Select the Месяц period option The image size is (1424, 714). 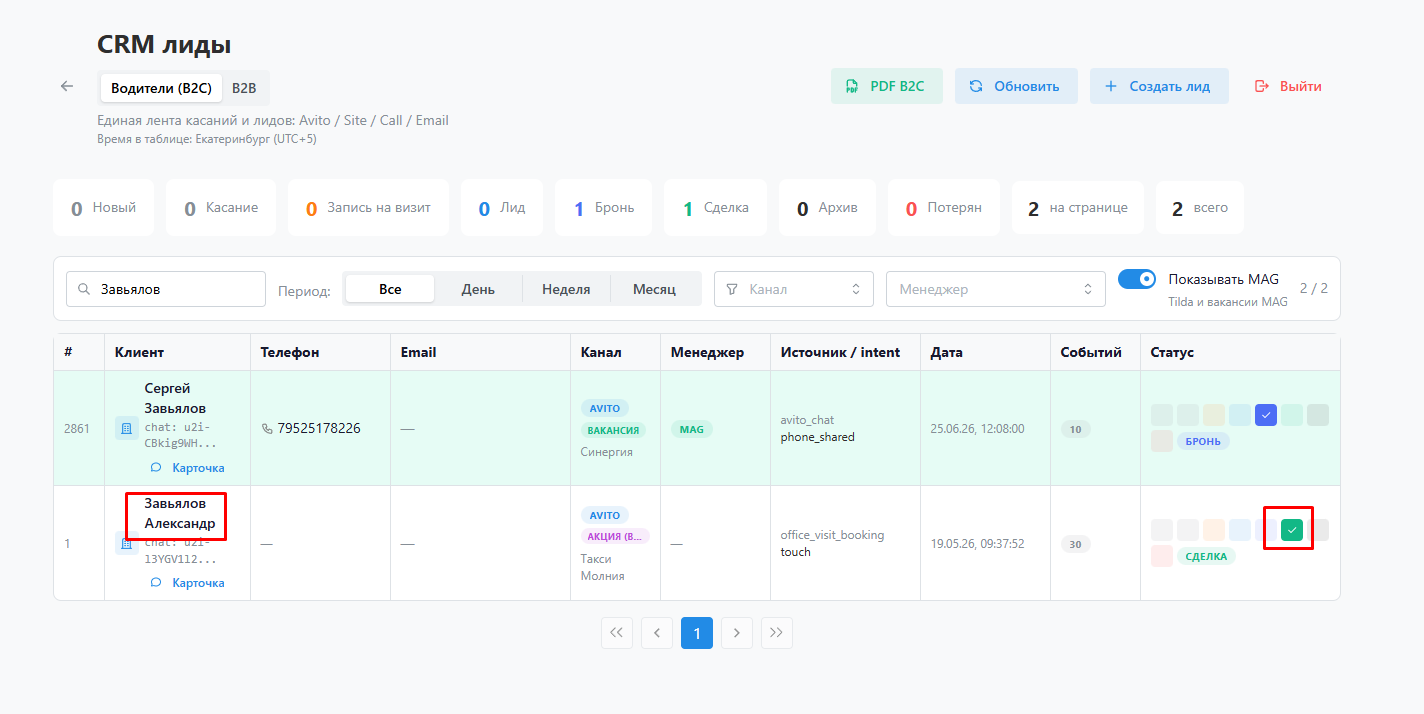pyautogui.click(x=654, y=289)
